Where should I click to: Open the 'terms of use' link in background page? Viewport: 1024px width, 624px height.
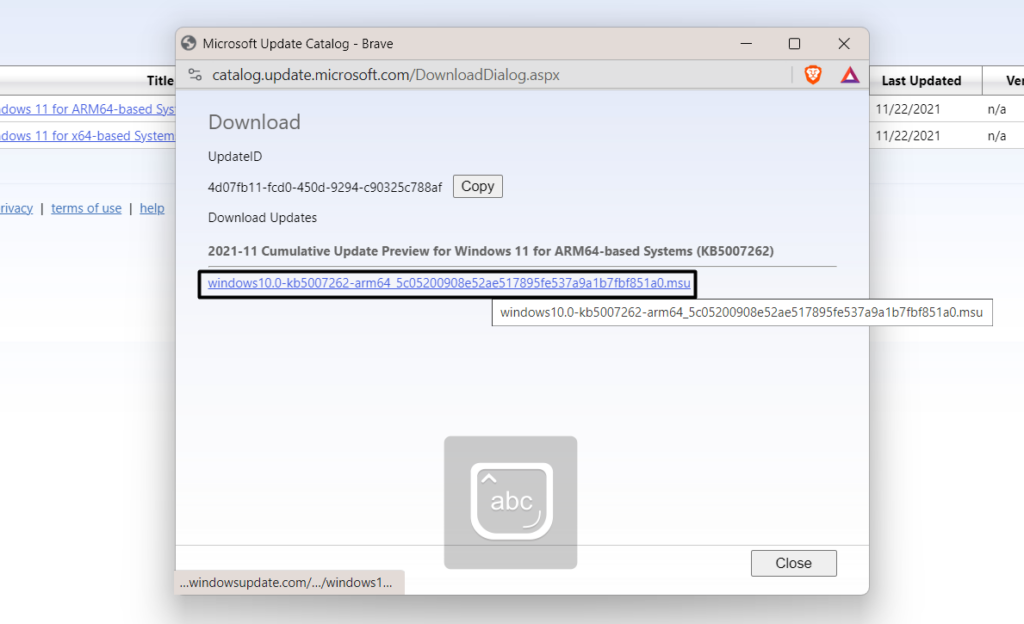point(86,208)
